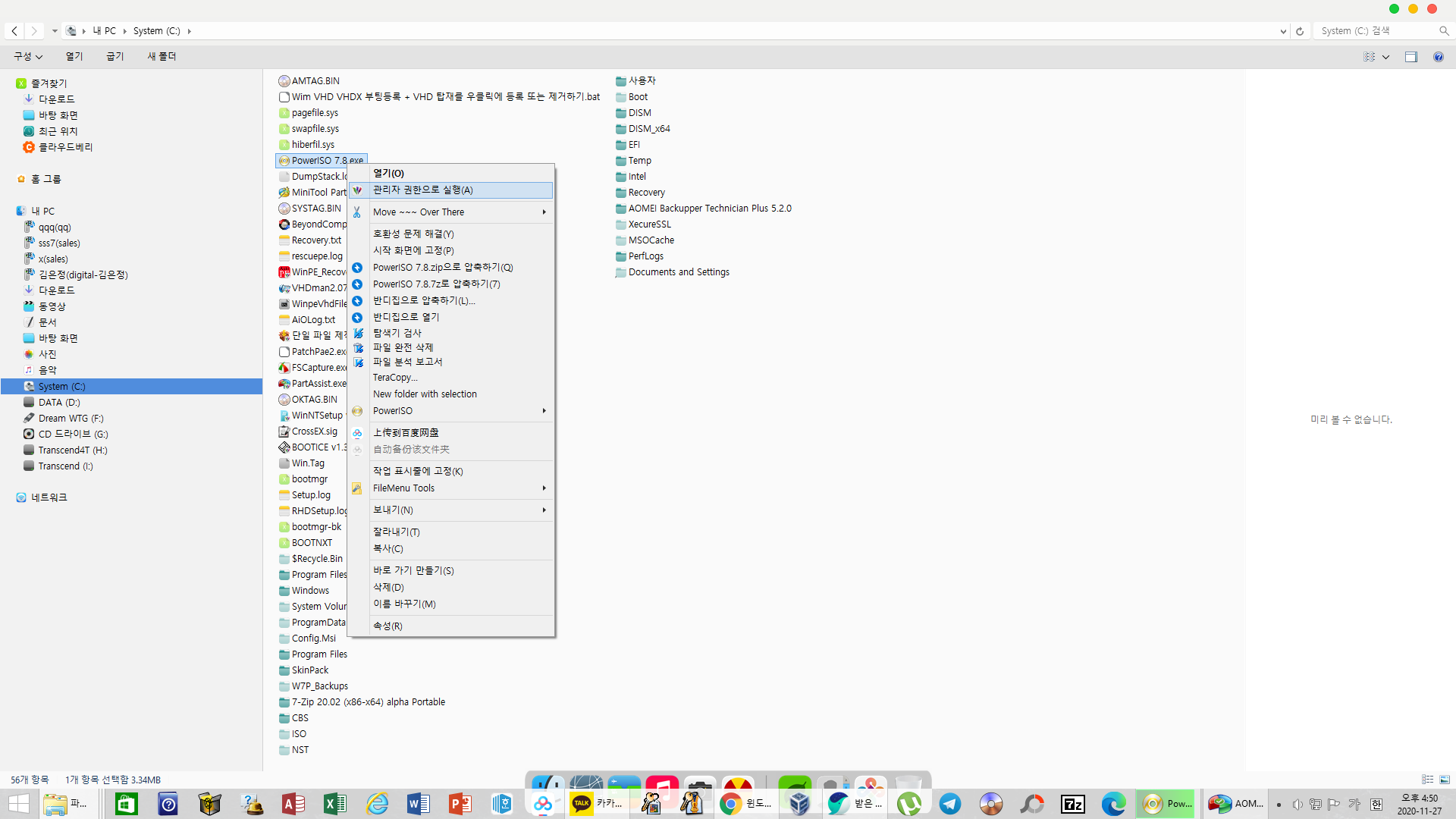The width and height of the screenshot is (1456, 819).
Task: Select 관리자 권한으로 실행(A)
Action: click(451, 190)
